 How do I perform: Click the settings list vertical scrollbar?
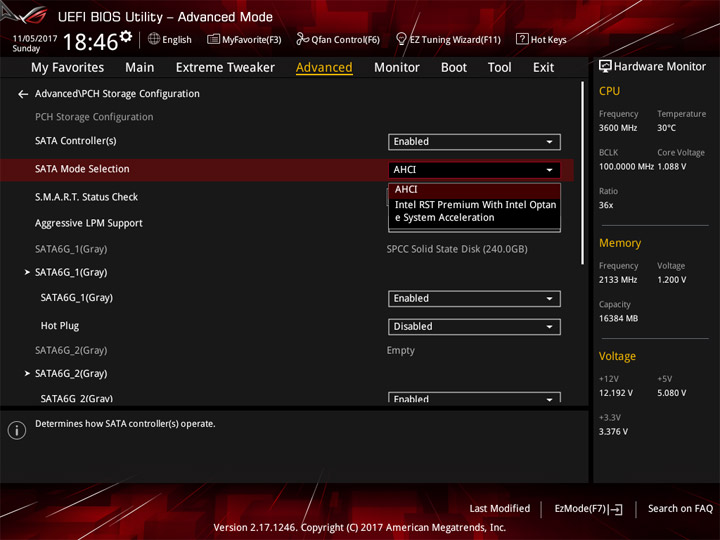click(582, 173)
